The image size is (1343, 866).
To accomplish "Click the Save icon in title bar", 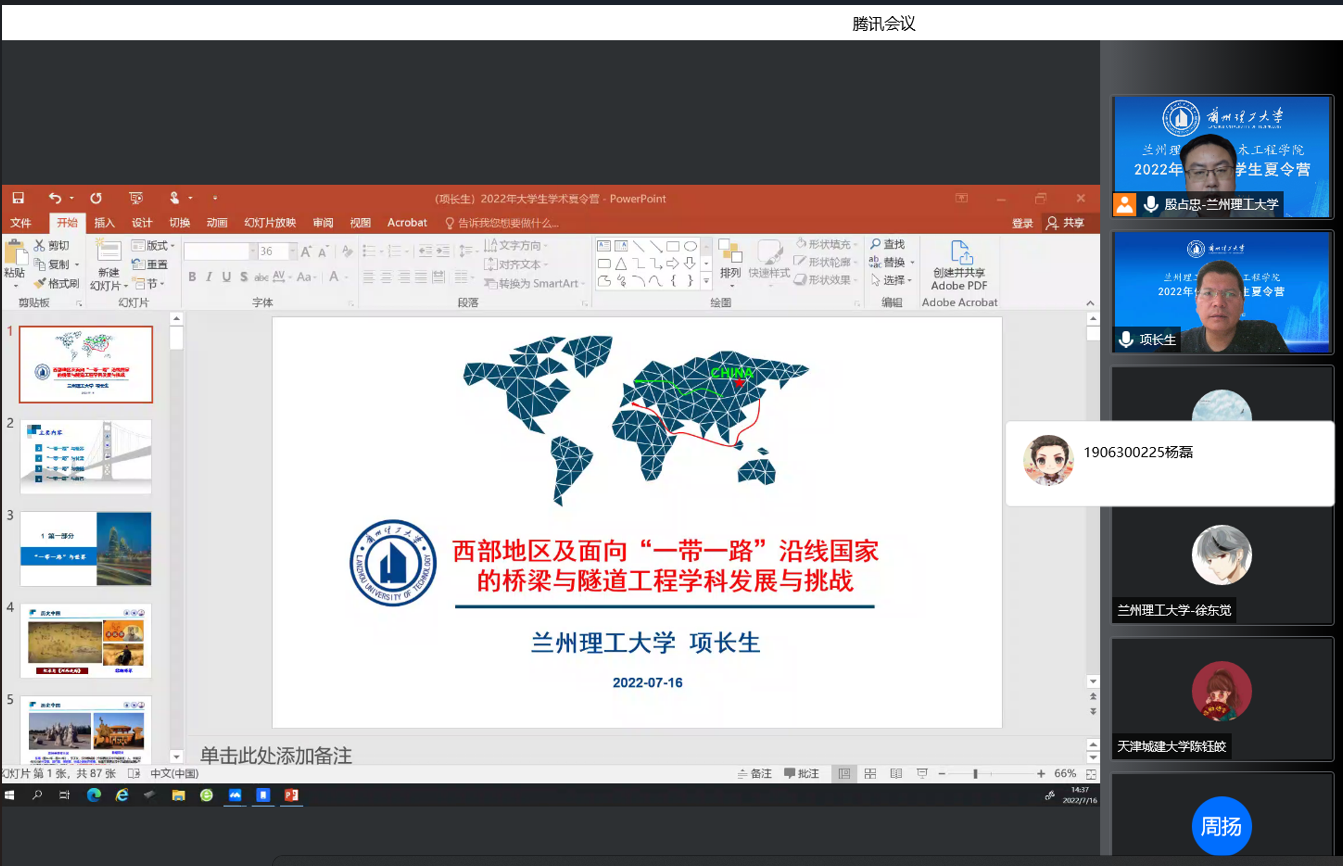I will (x=18, y=198).
